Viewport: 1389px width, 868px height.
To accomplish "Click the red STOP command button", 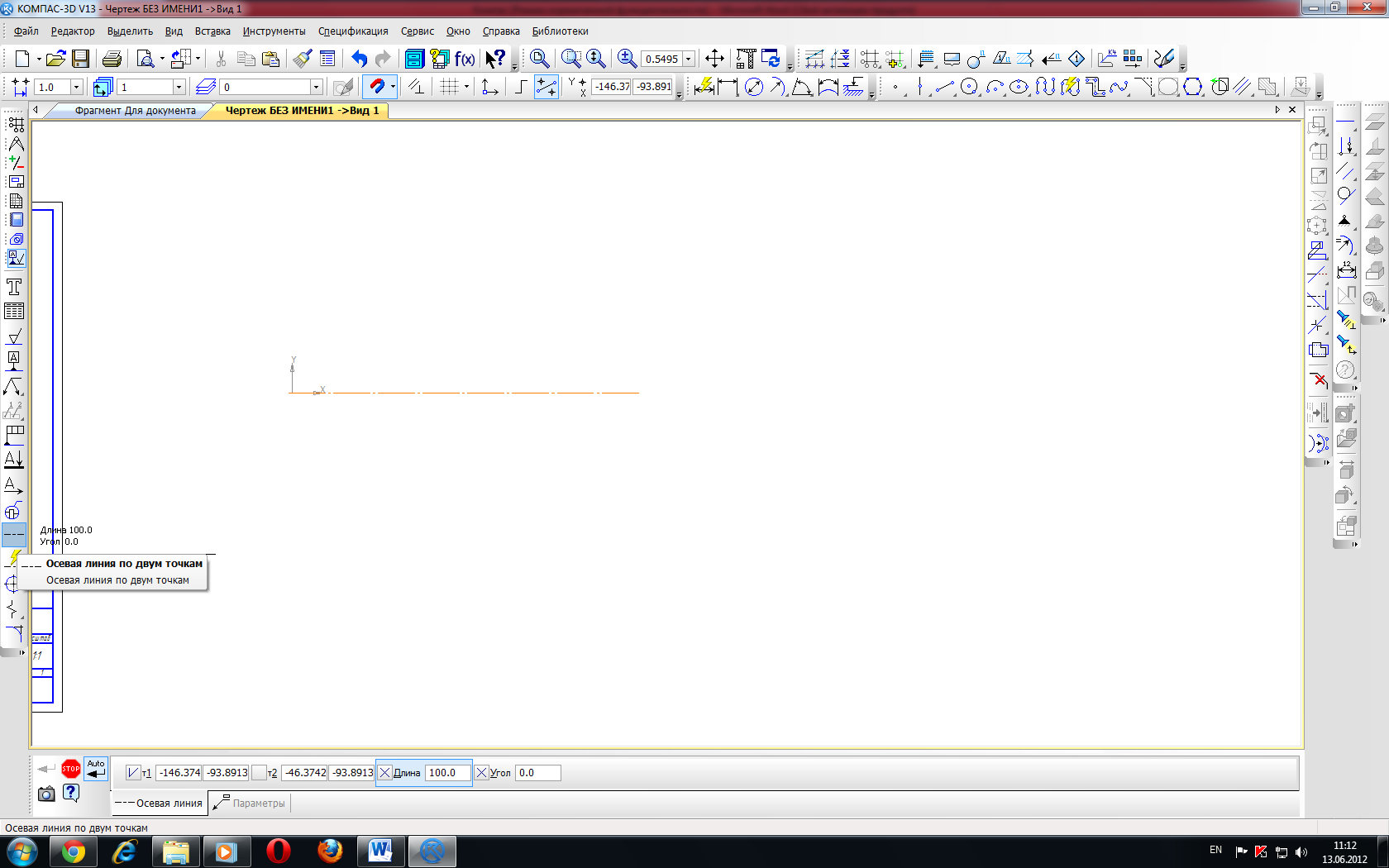I will point(71,769).
